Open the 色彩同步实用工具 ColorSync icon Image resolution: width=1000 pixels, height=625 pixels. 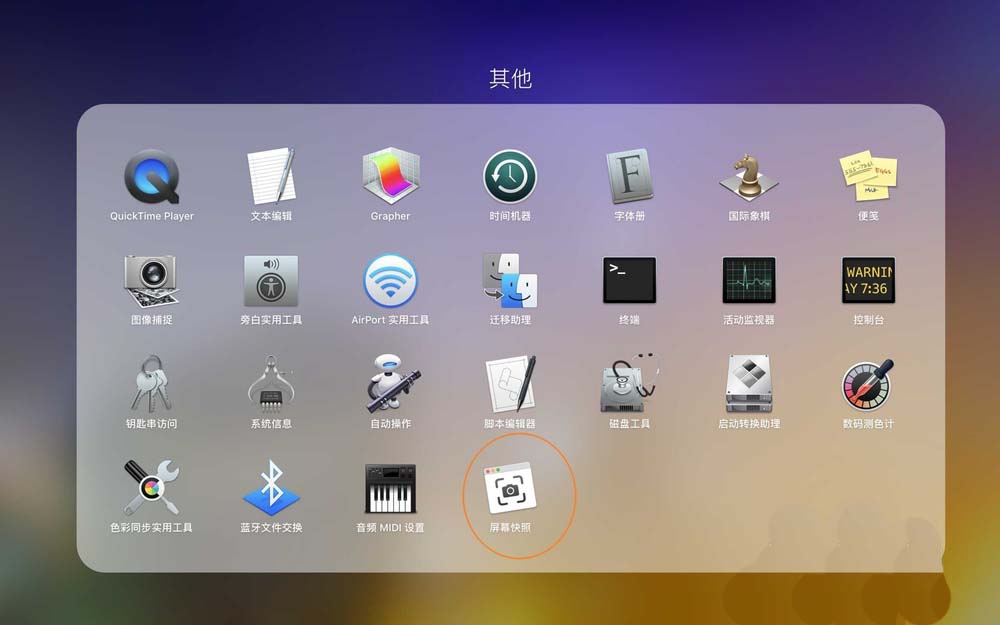[152, 487]
